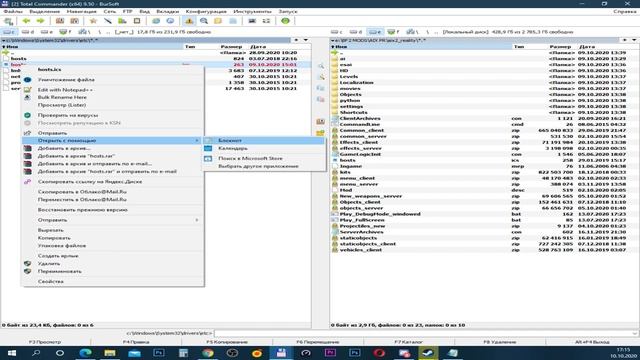
Task: Select drive c in right panel
Action: click(337, 32)
